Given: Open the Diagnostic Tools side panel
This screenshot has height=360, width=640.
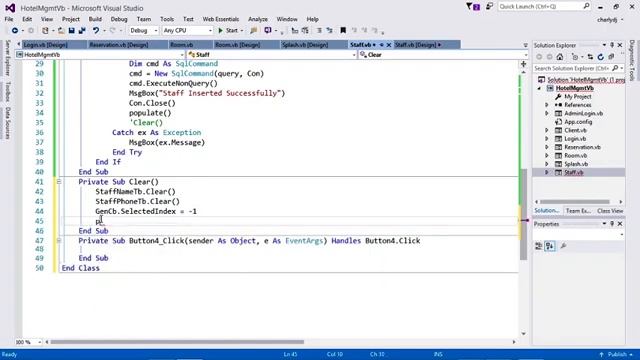Looking at the screenshot, I should 632,60.
